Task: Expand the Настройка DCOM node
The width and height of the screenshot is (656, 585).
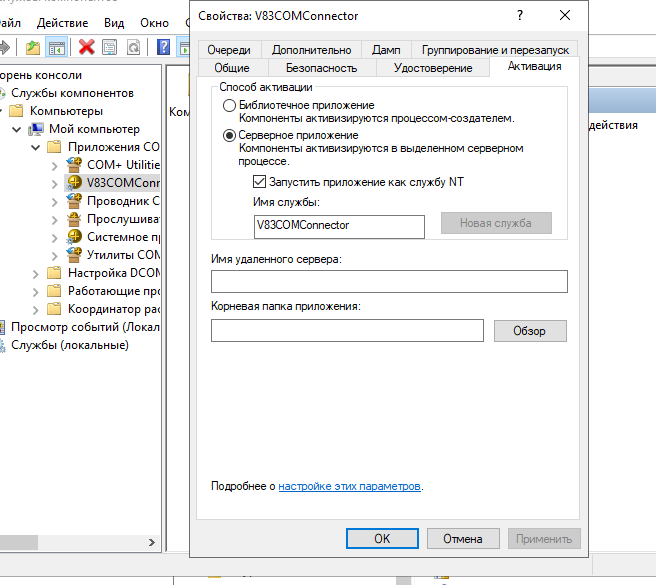Action: [x=36, y=274]
